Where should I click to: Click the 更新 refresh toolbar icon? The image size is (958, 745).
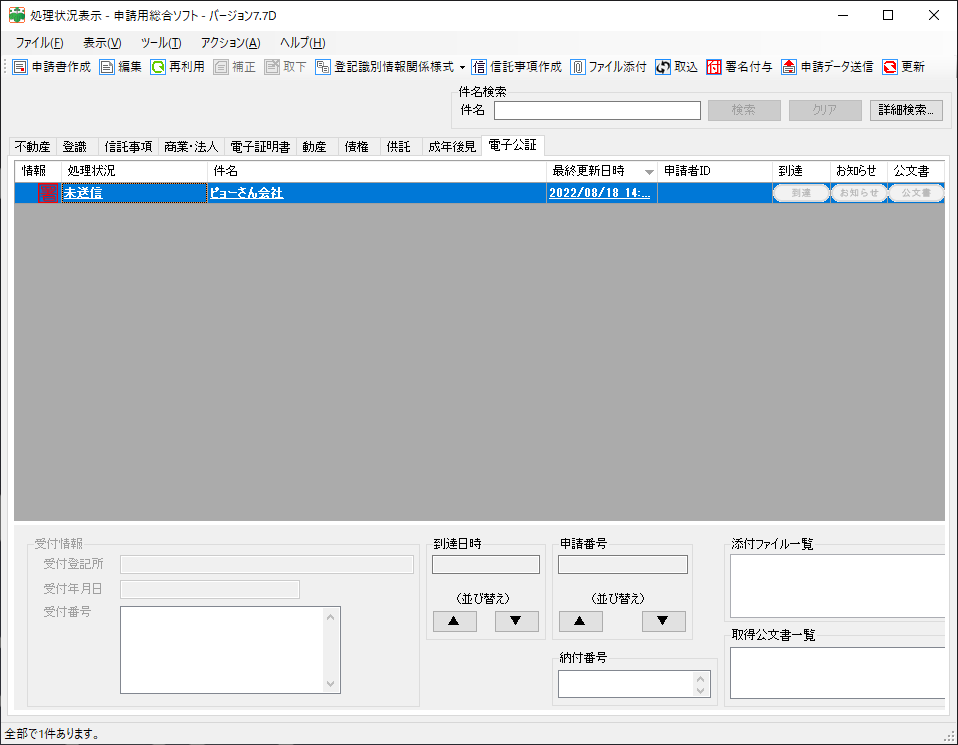pyautogui.click(x=890, y=67)
